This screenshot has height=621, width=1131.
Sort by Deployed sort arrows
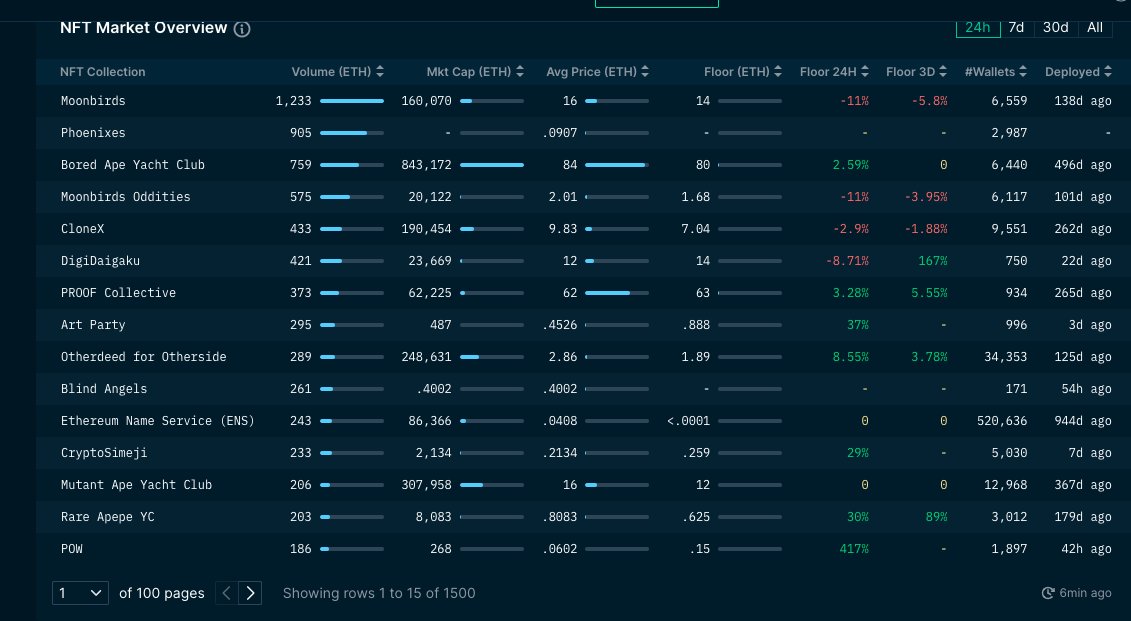click(1108, 71)
